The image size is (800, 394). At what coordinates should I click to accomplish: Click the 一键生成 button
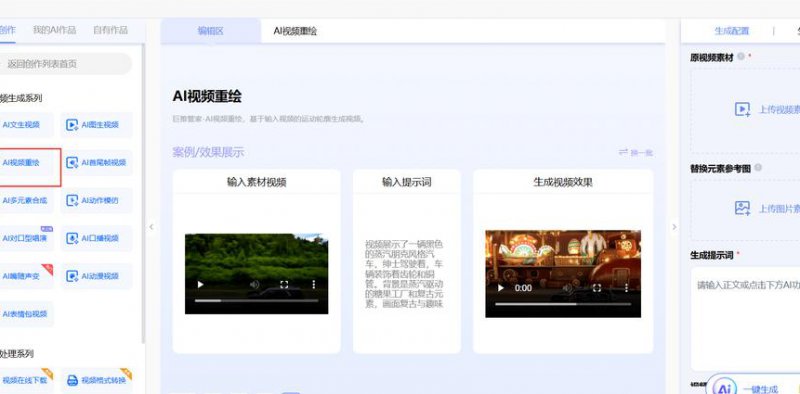[760, 388]
